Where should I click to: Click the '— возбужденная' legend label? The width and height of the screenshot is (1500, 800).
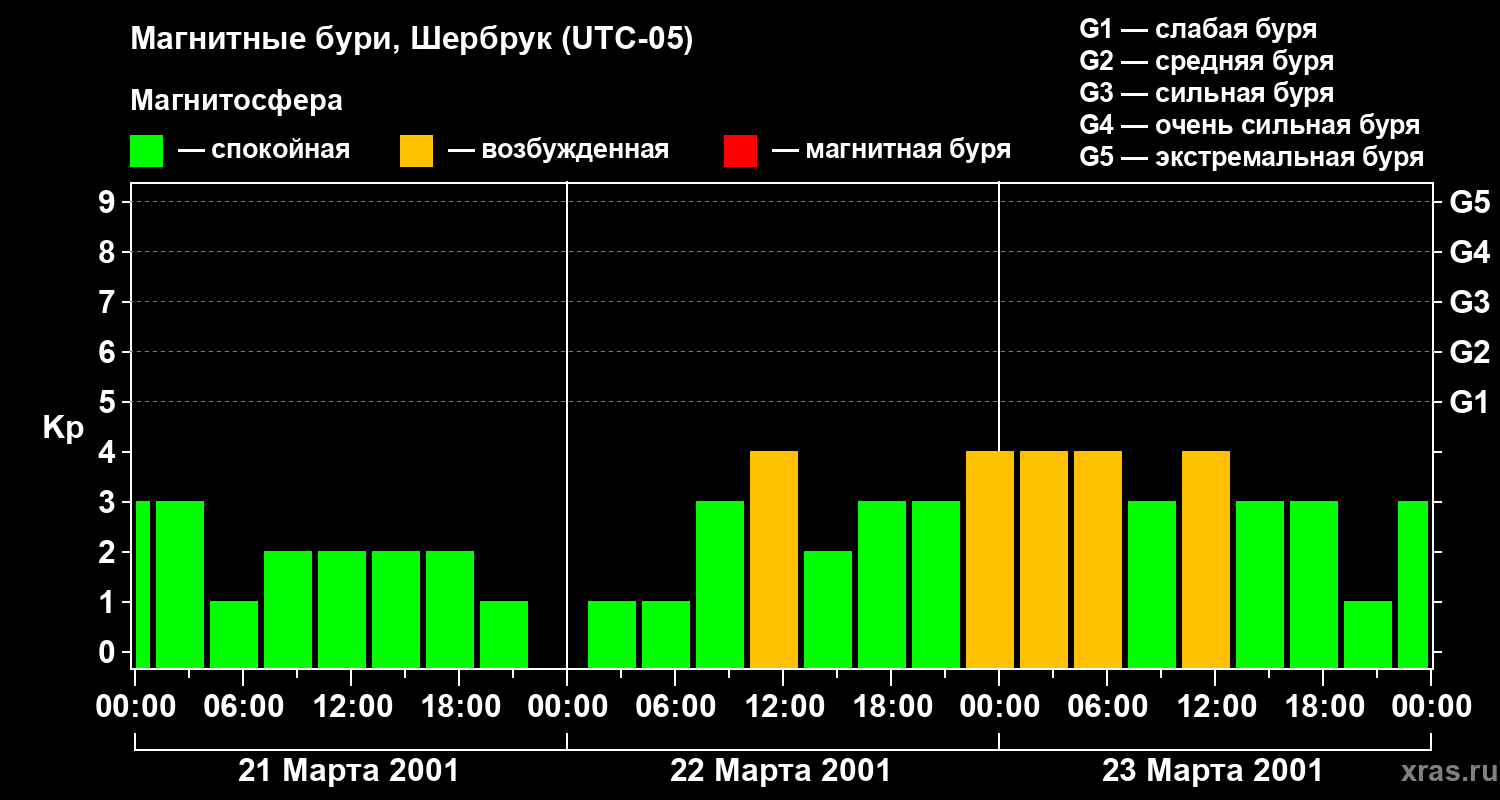[558, 150]
